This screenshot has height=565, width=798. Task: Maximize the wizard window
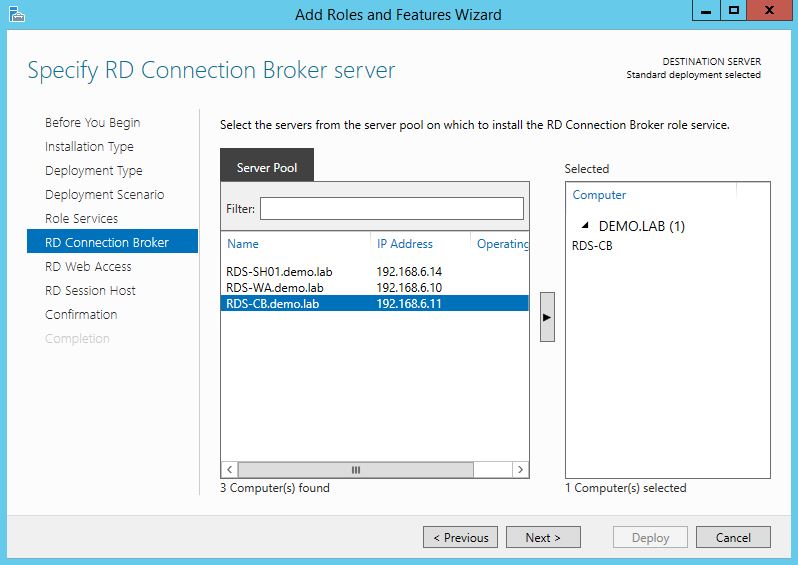click(x=734, y=11)
